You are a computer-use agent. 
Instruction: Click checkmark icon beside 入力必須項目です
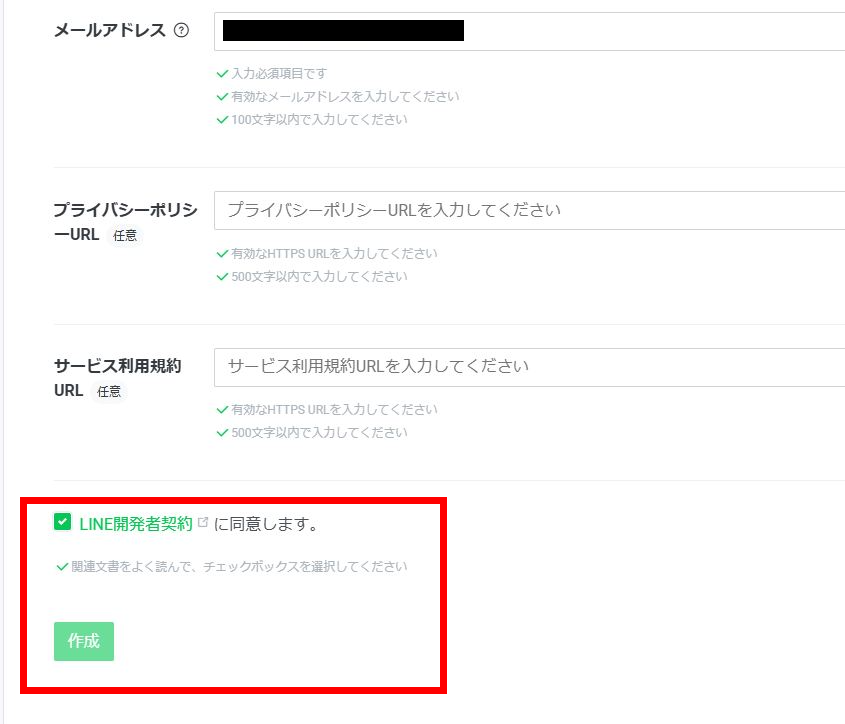coord(222,74)
